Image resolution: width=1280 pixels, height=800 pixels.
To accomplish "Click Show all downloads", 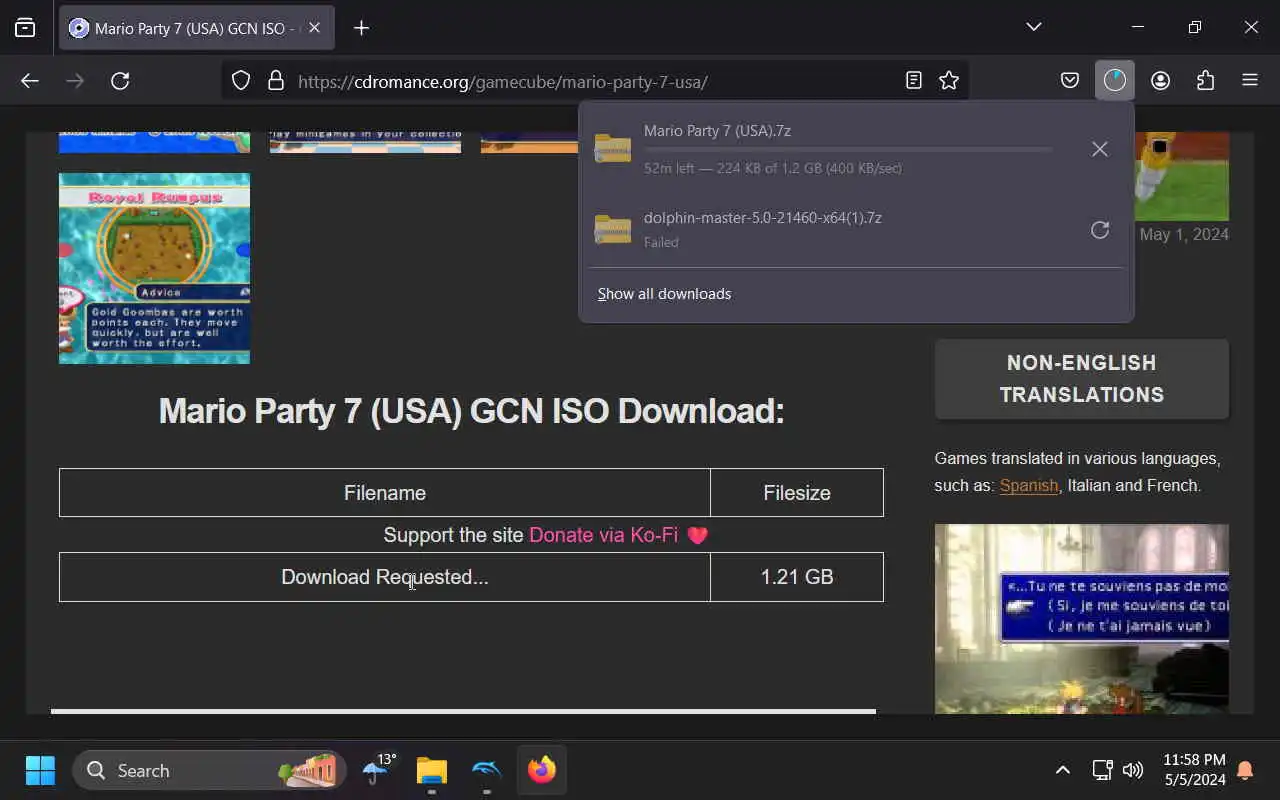I will (664, 294).
